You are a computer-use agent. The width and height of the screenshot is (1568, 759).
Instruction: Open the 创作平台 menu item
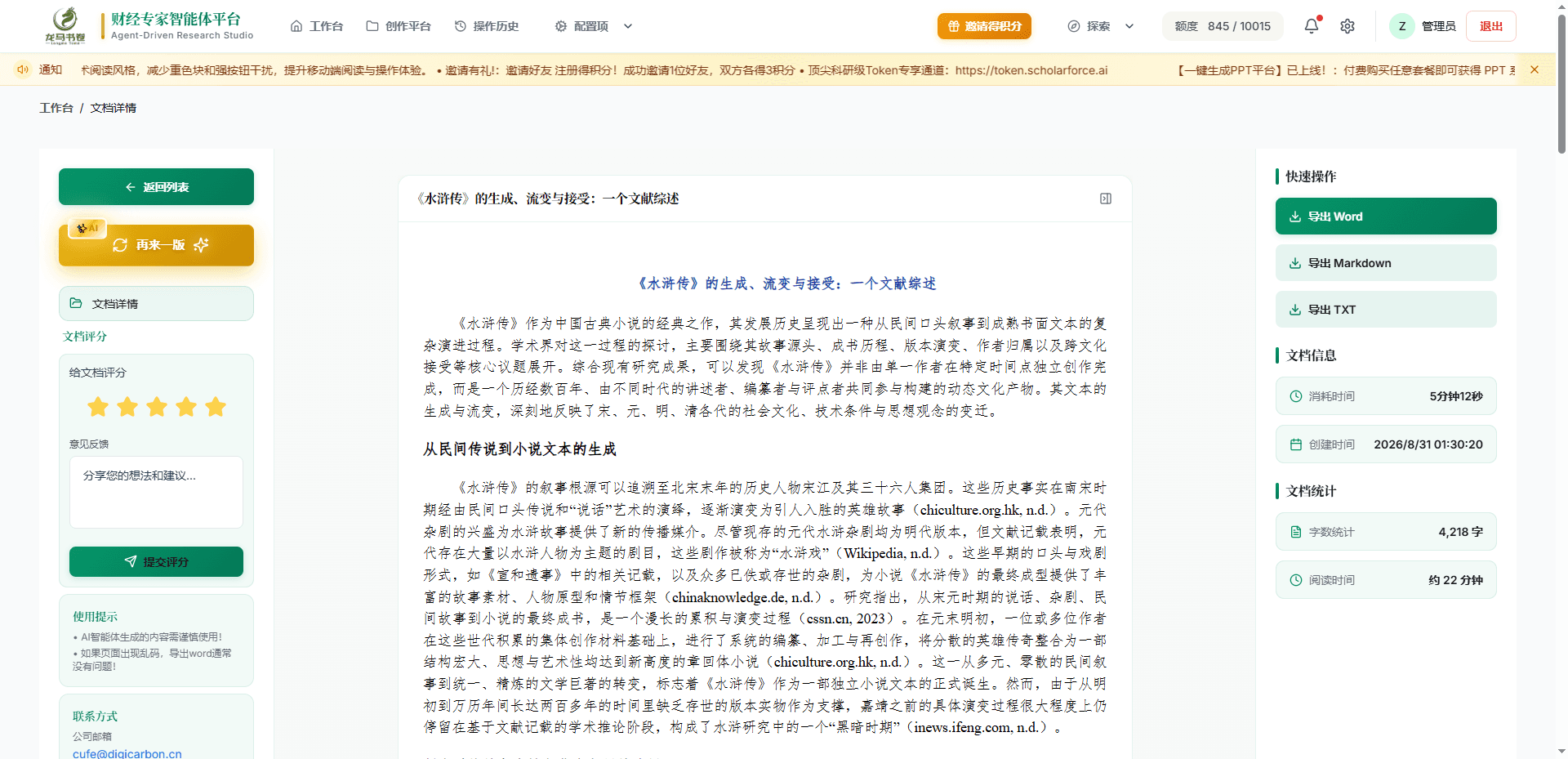pos(399,26)
